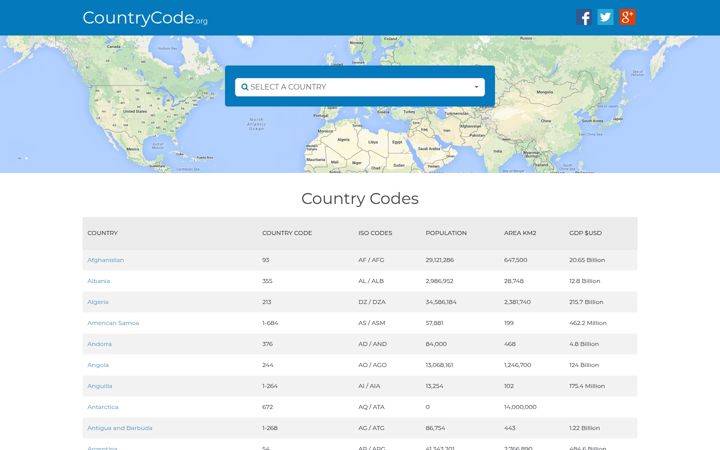Open the Anguilla country link
The height and width of the screenshot is (450, 720).
tap(100, 386)
